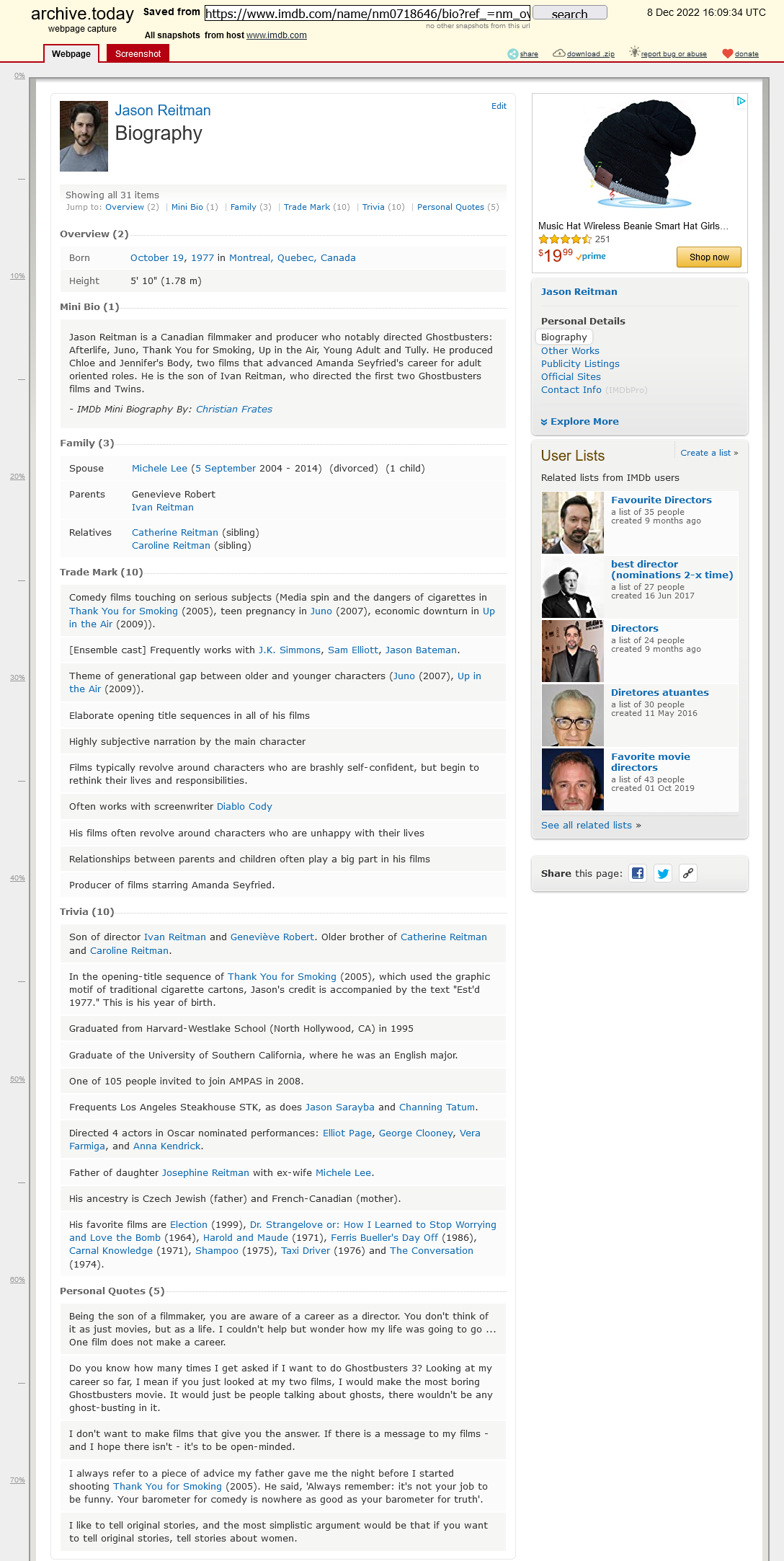Click the download .zip cloud icon
784x1561 pixels.
pos(558,53)
